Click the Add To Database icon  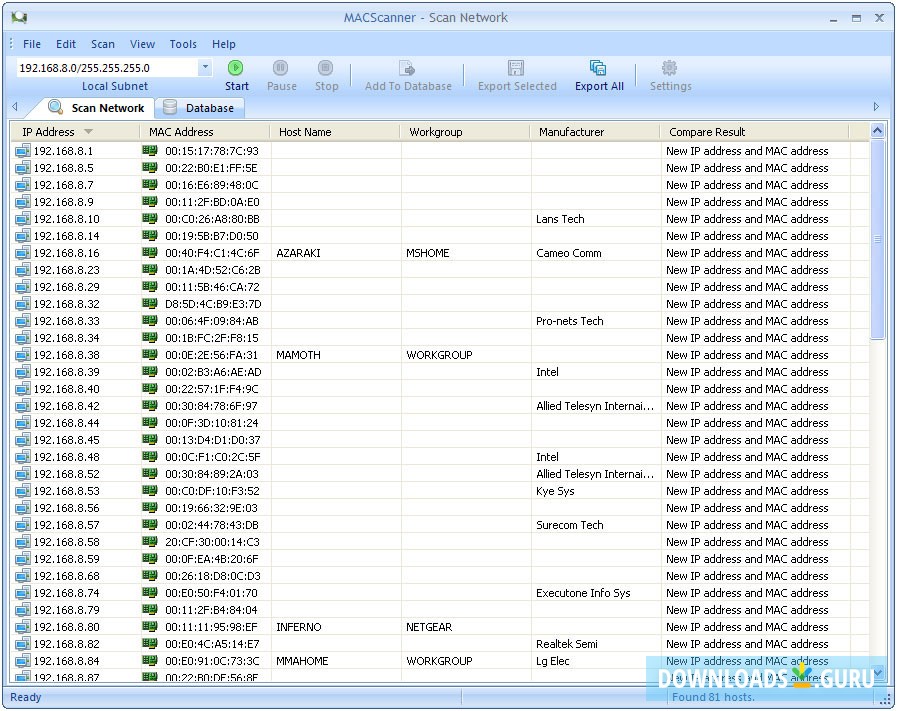click(x=406, y=68)
